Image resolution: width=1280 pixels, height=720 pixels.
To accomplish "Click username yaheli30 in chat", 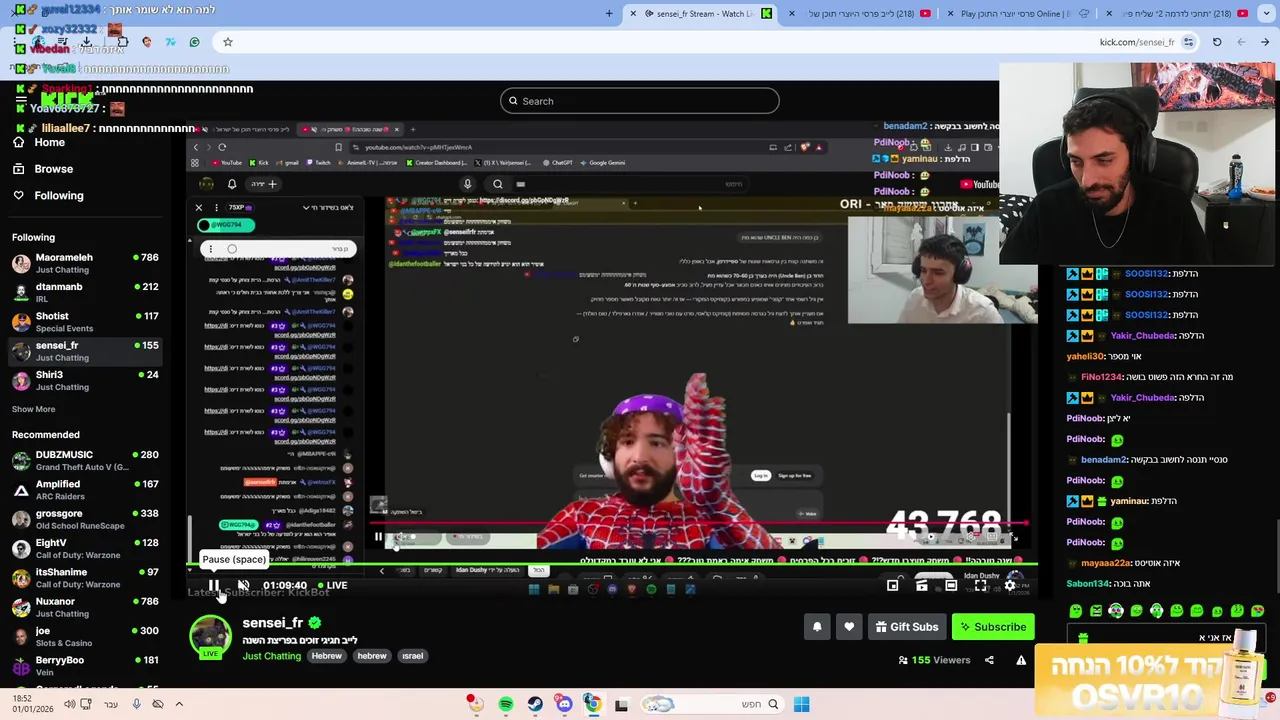I will (1086, 357).
